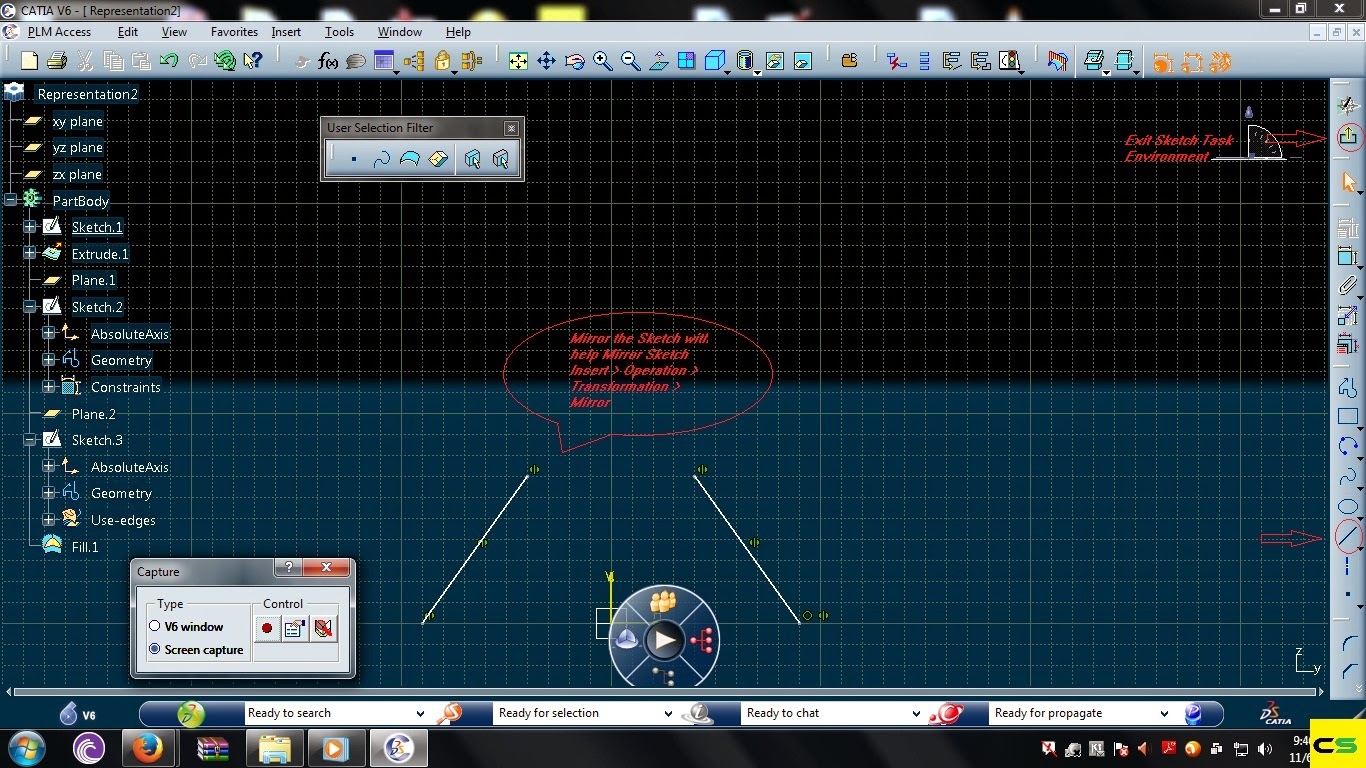Open Firefox from the Windows taskbar

[150, 747]
